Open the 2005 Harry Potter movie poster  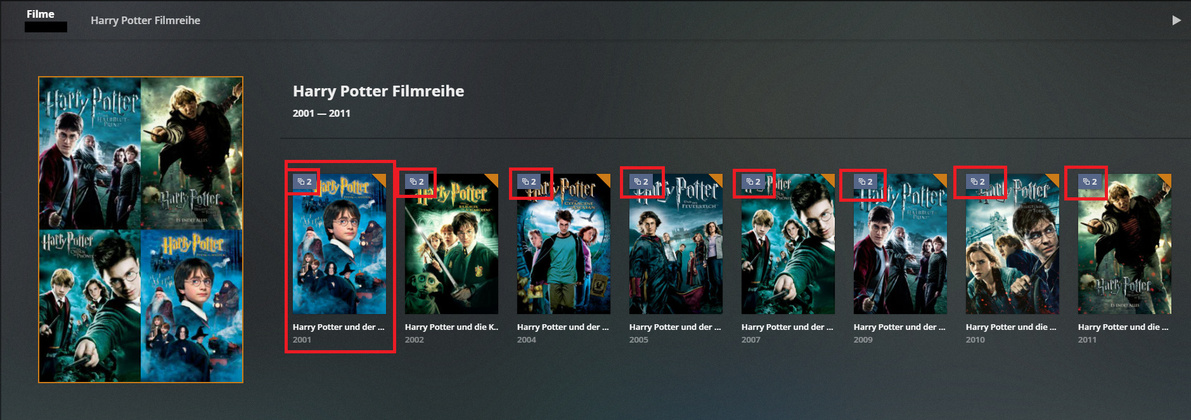(x=676, y=244)
